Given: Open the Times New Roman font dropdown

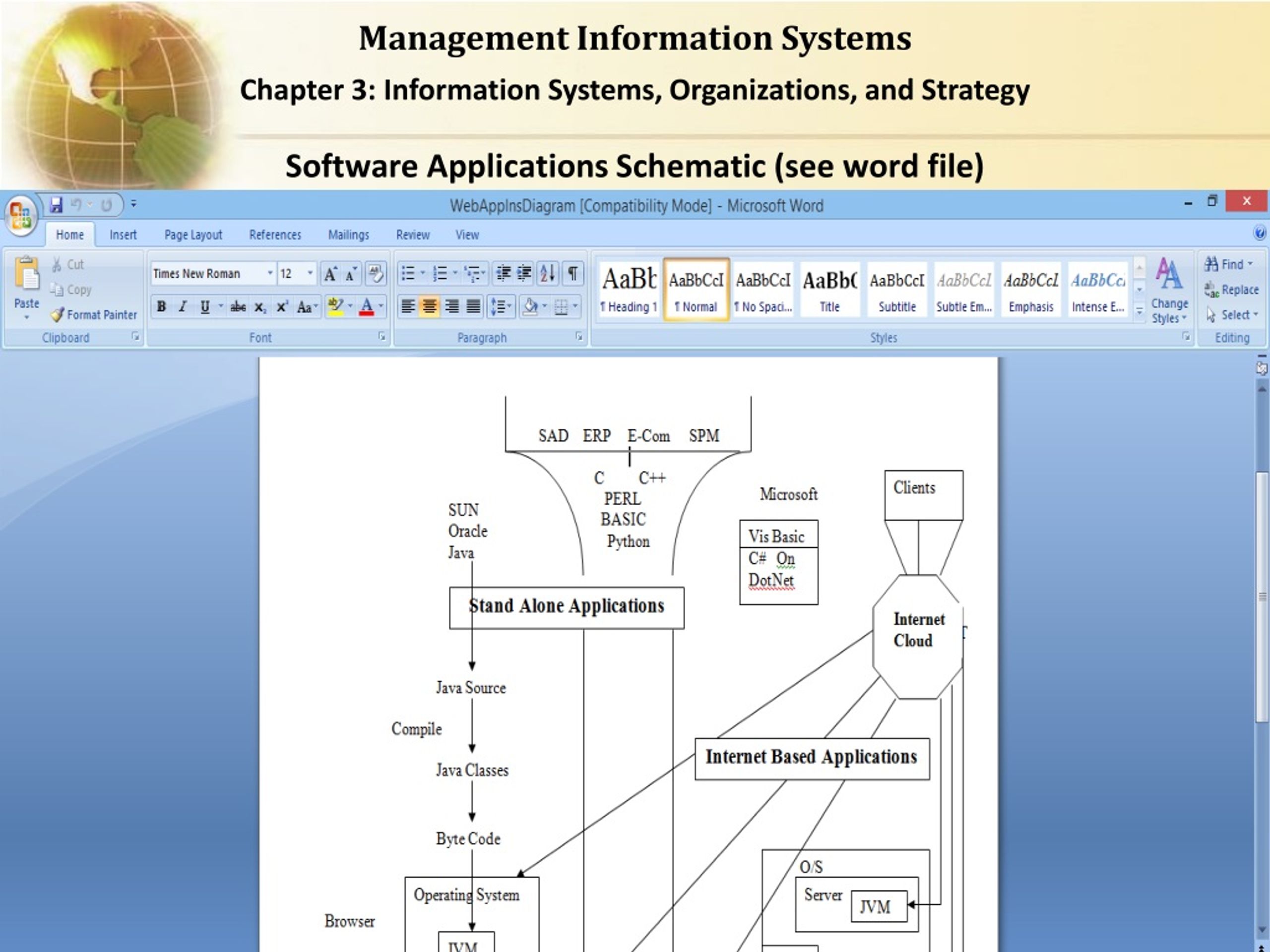Looking at the screenshot, I should tap(270, 274).
